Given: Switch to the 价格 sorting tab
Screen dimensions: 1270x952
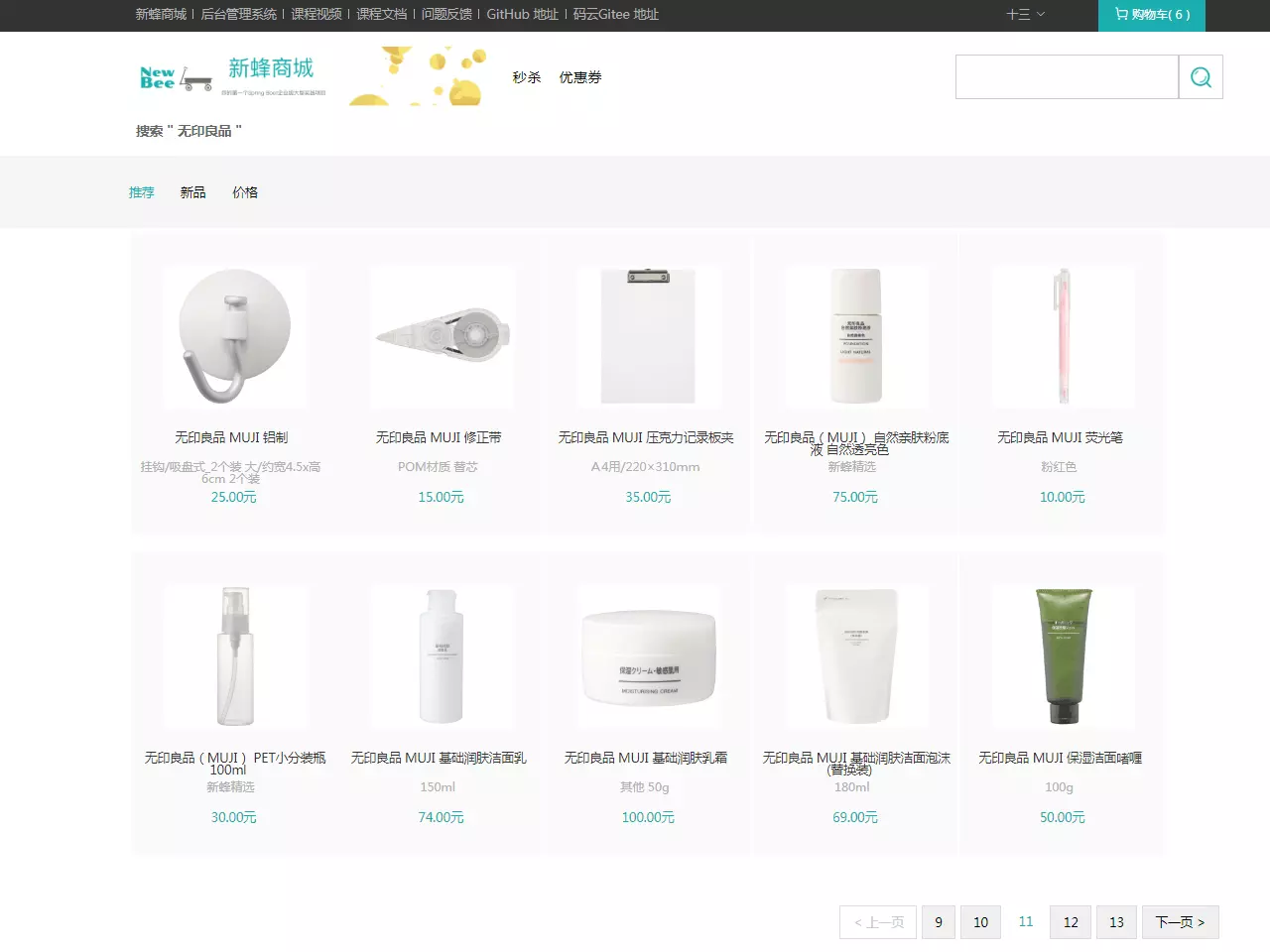Looking at the screenshot, I should tap(245, 192).
